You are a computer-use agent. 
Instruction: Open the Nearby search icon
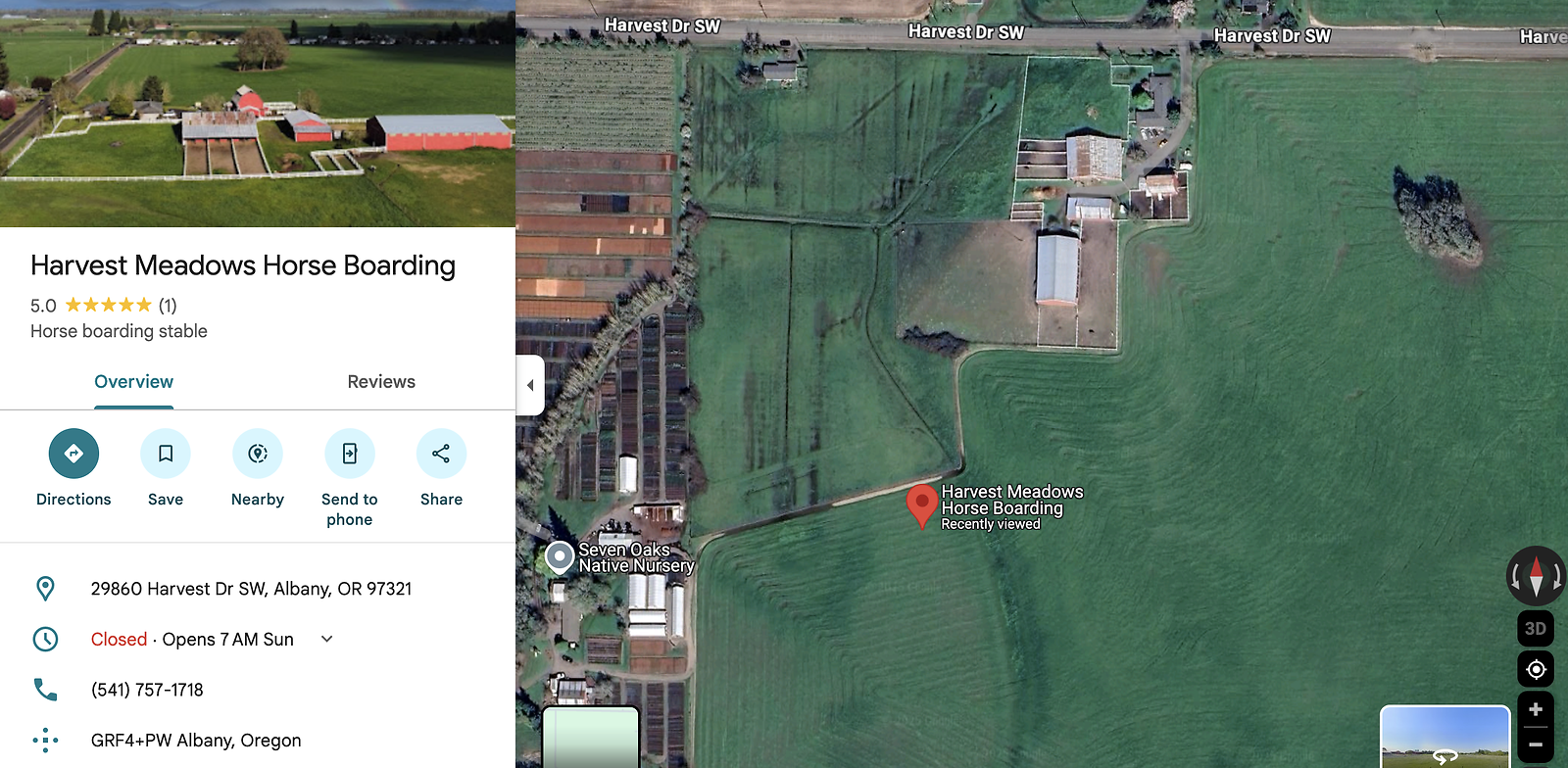[258, 454]
